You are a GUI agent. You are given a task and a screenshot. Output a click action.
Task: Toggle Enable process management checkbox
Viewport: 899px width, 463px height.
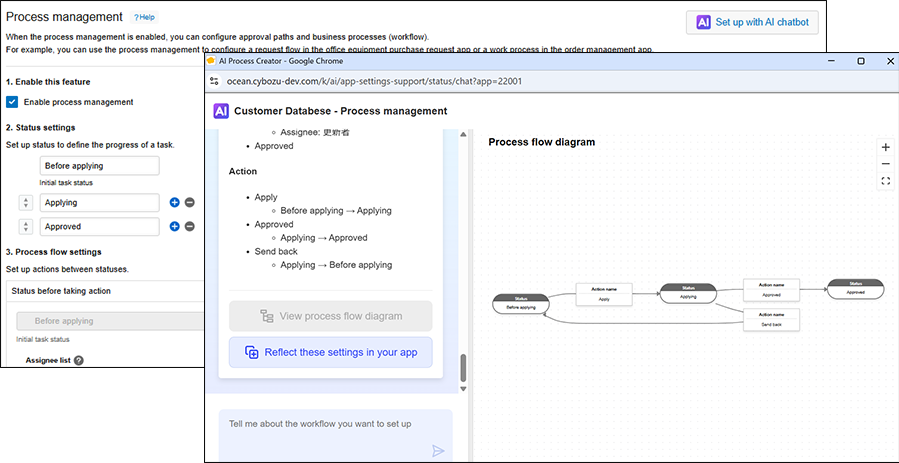12,102
